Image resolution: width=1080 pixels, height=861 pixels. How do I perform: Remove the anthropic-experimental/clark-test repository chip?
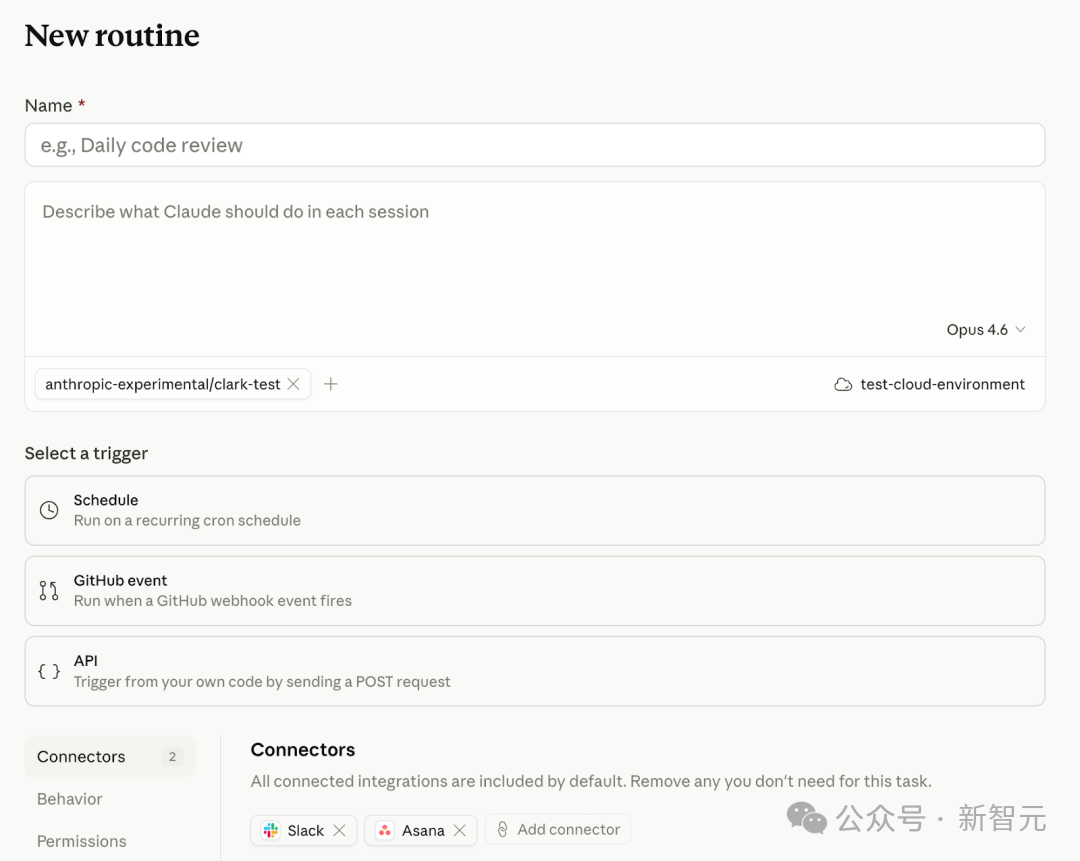293,384
